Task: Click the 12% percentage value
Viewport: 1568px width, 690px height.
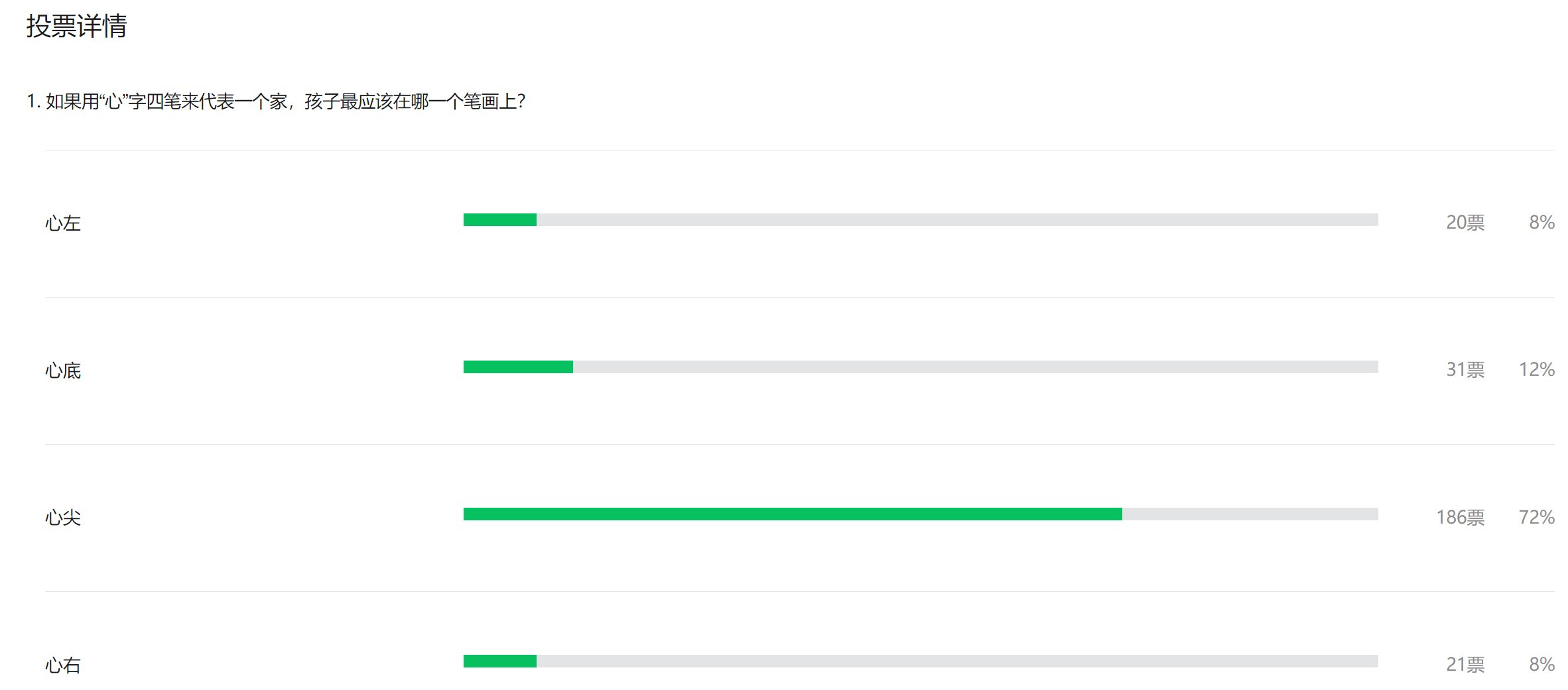Action: [x=1537, y=370]
